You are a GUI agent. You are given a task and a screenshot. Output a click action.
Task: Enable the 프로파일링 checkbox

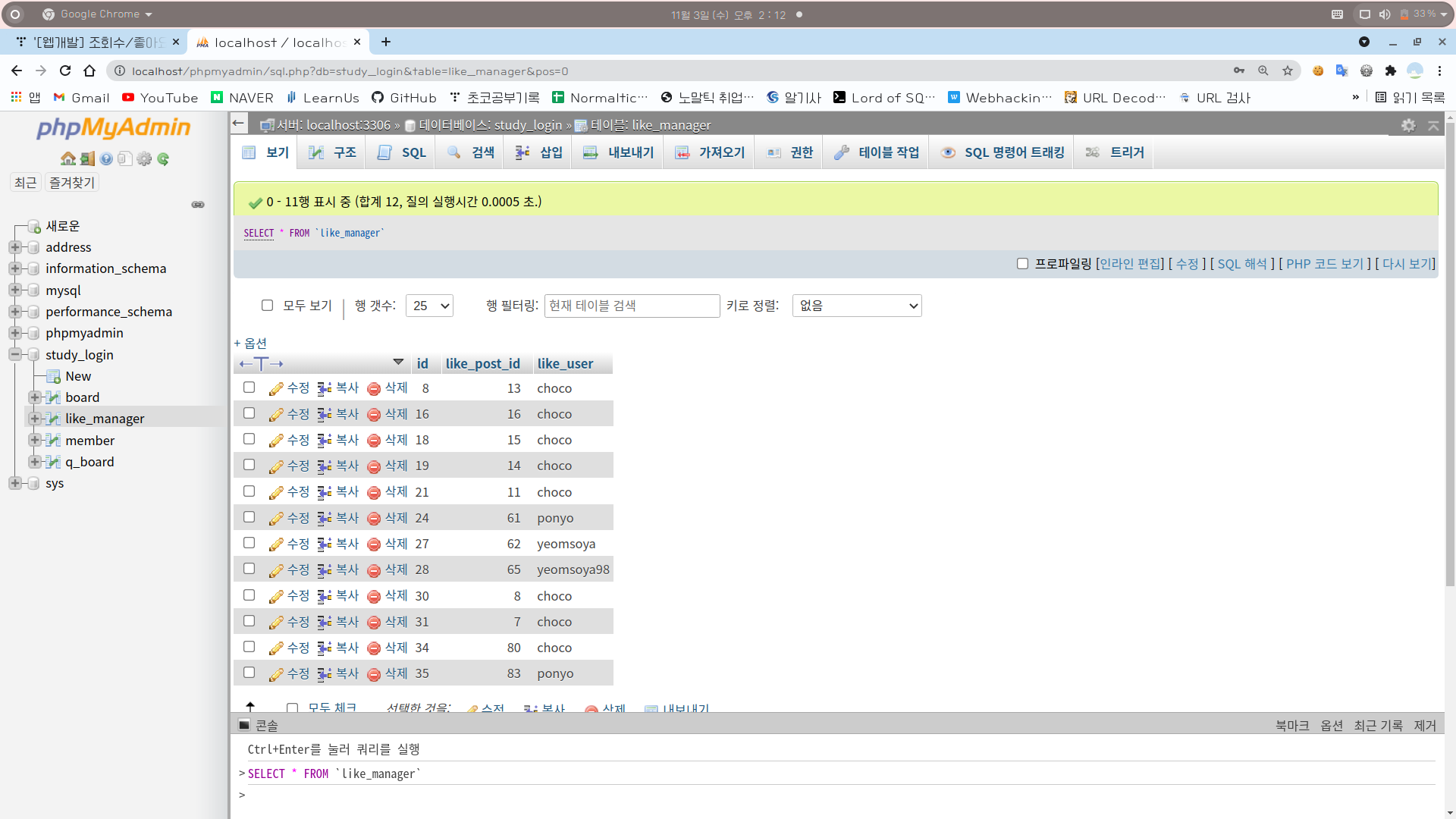(x=1022, y=264)
